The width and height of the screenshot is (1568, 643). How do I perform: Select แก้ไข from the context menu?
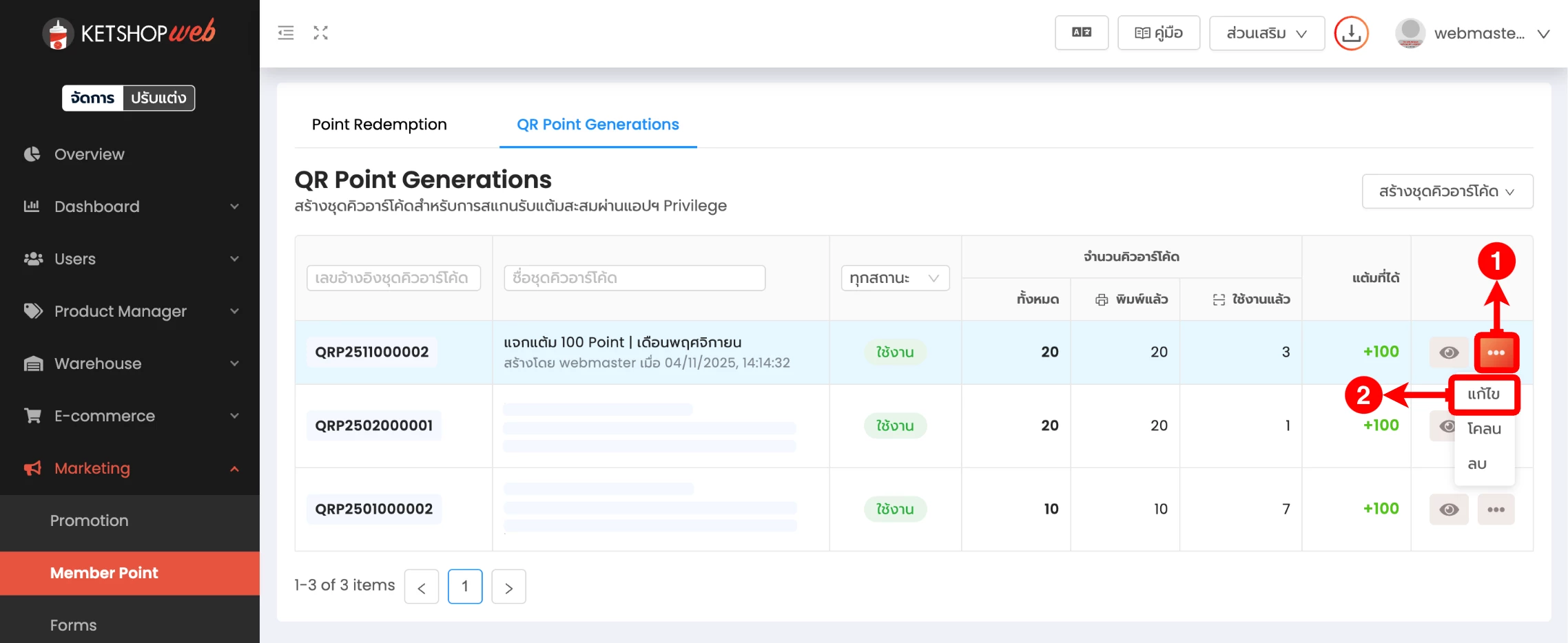[x=1483, y=394]
